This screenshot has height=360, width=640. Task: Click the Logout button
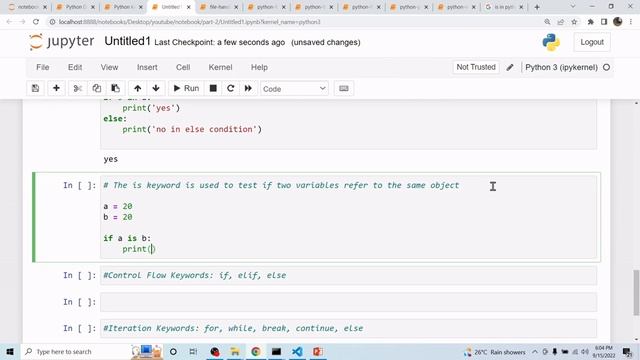point(592,42)
